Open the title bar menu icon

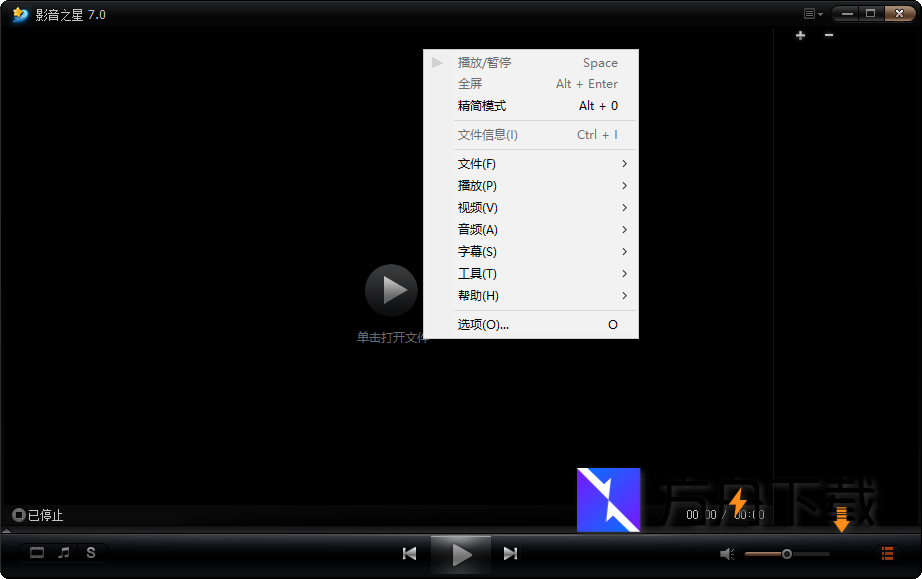pos(808,13)
